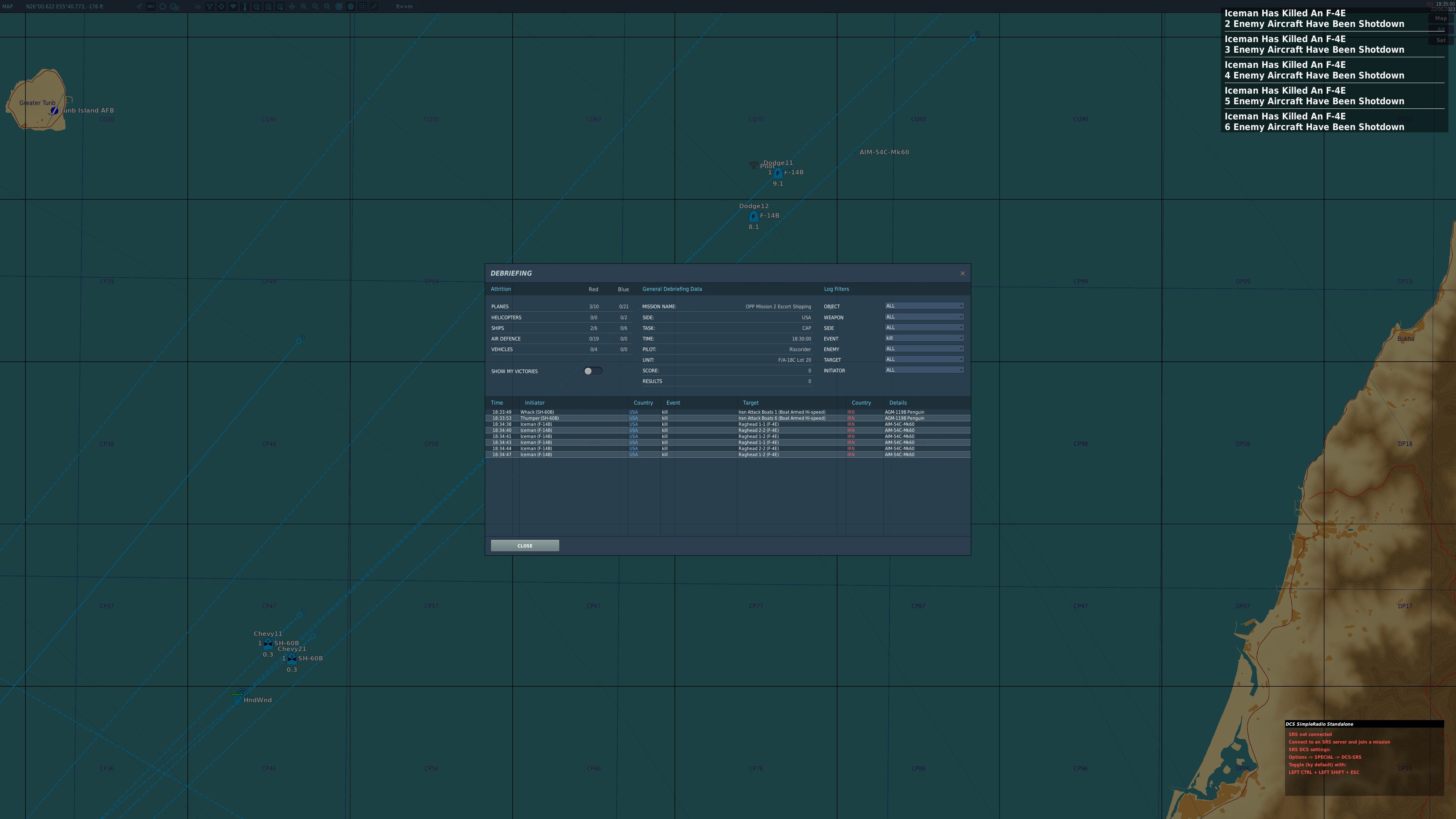Zoom out with the magnifier minus icon

coord(315,6)
